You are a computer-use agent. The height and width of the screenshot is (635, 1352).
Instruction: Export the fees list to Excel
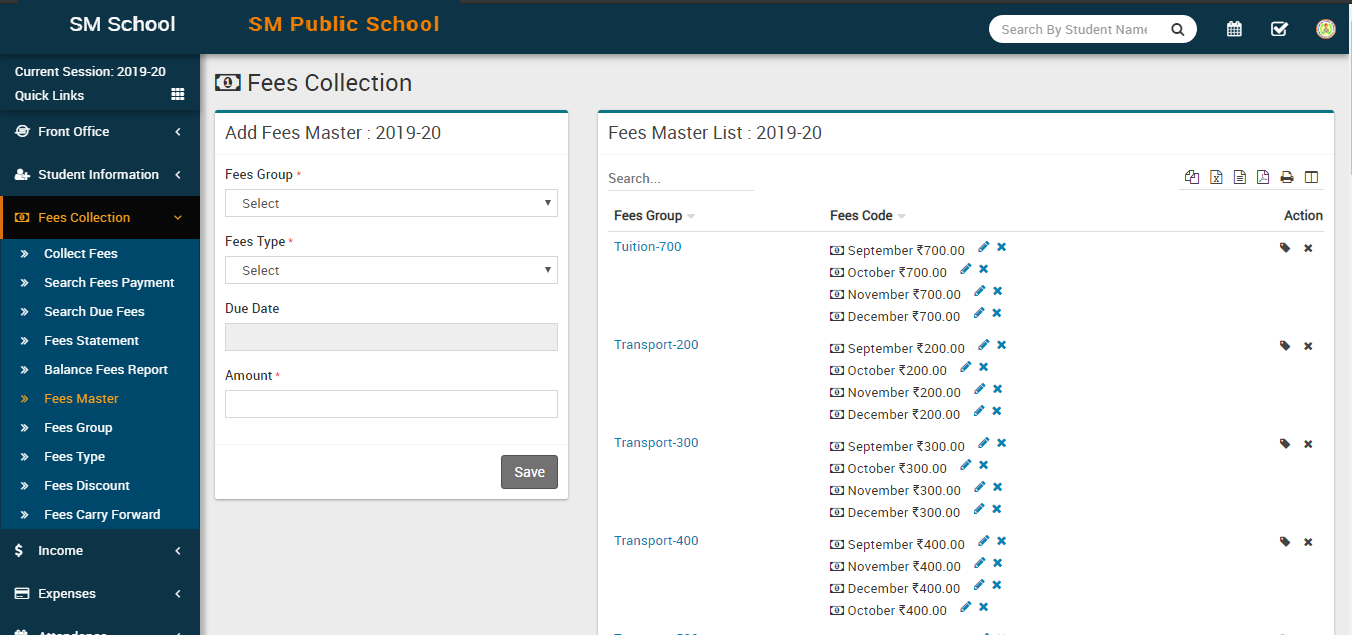point(1216,177)
